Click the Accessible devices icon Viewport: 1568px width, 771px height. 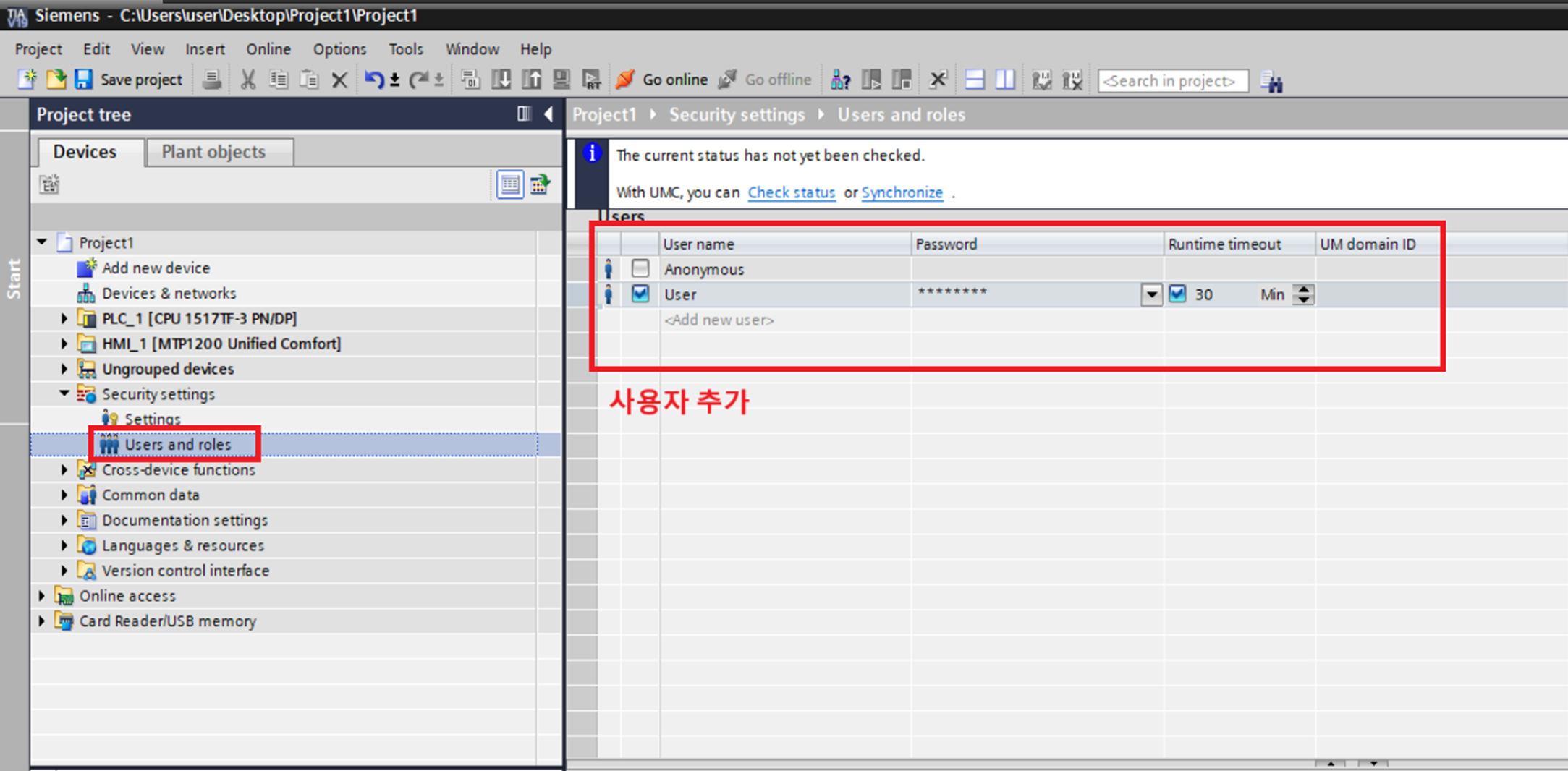click(x=840, y=80)
